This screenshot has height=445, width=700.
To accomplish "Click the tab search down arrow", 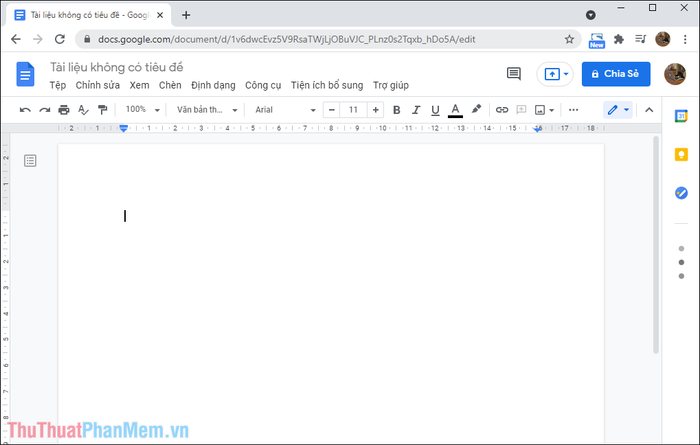I will point(591,15).
